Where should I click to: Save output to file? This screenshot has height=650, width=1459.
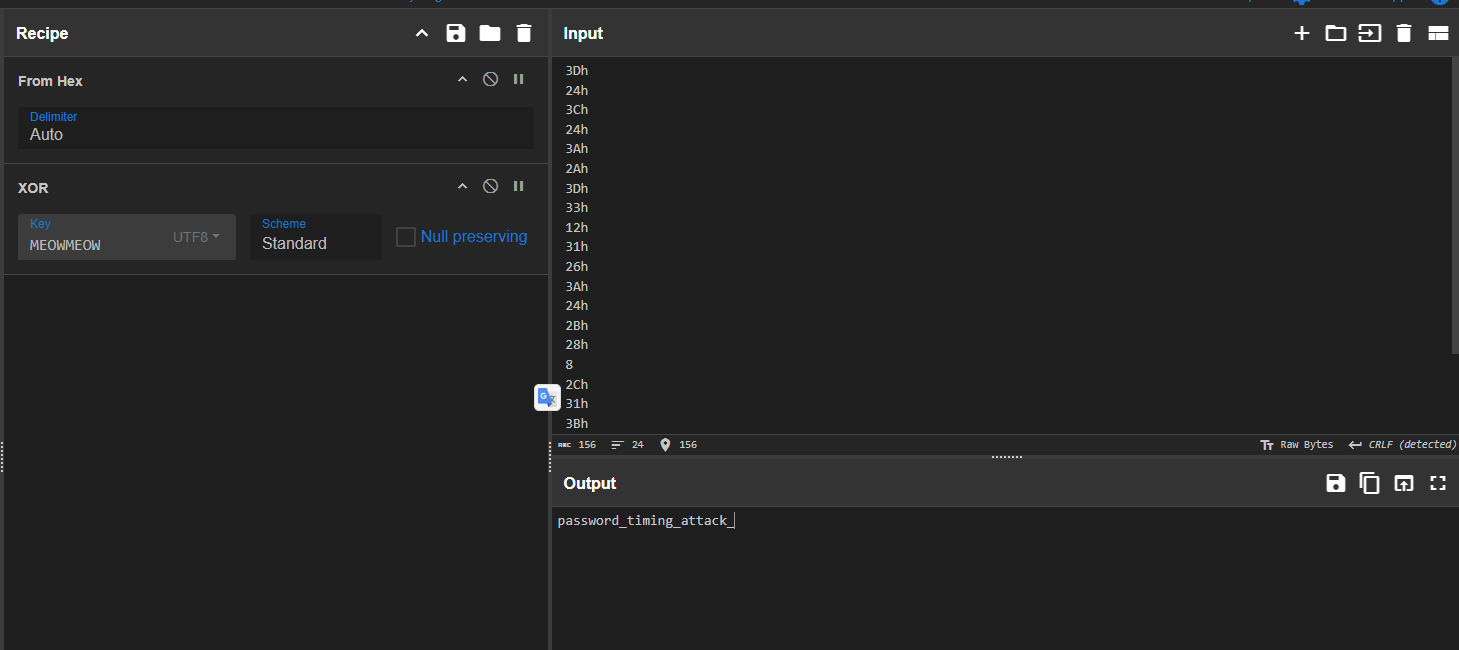pos(1335,483)
